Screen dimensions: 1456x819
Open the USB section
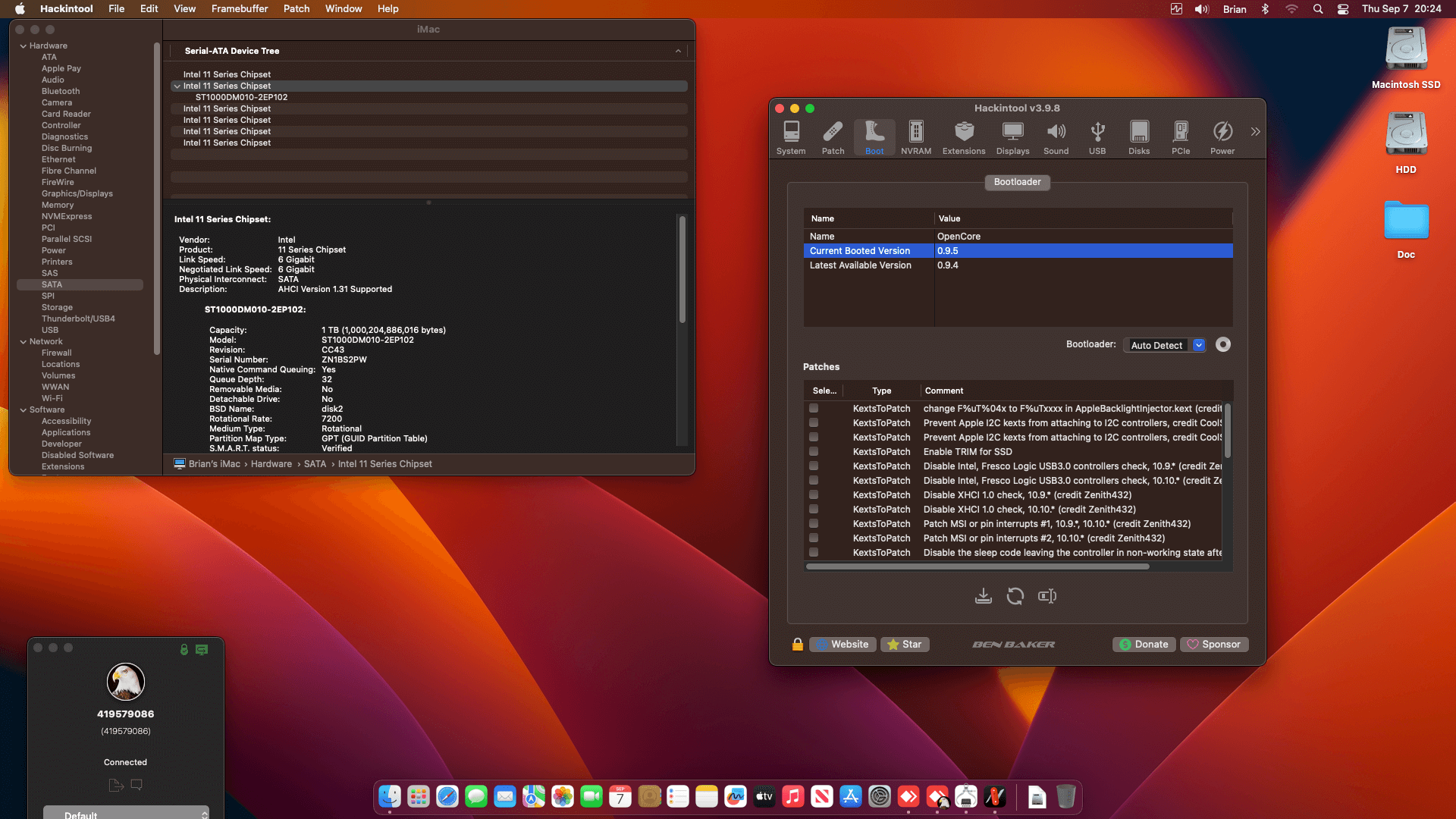[1097, 136]
